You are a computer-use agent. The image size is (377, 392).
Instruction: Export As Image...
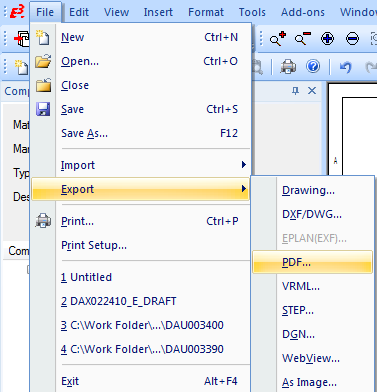[312, 382]
